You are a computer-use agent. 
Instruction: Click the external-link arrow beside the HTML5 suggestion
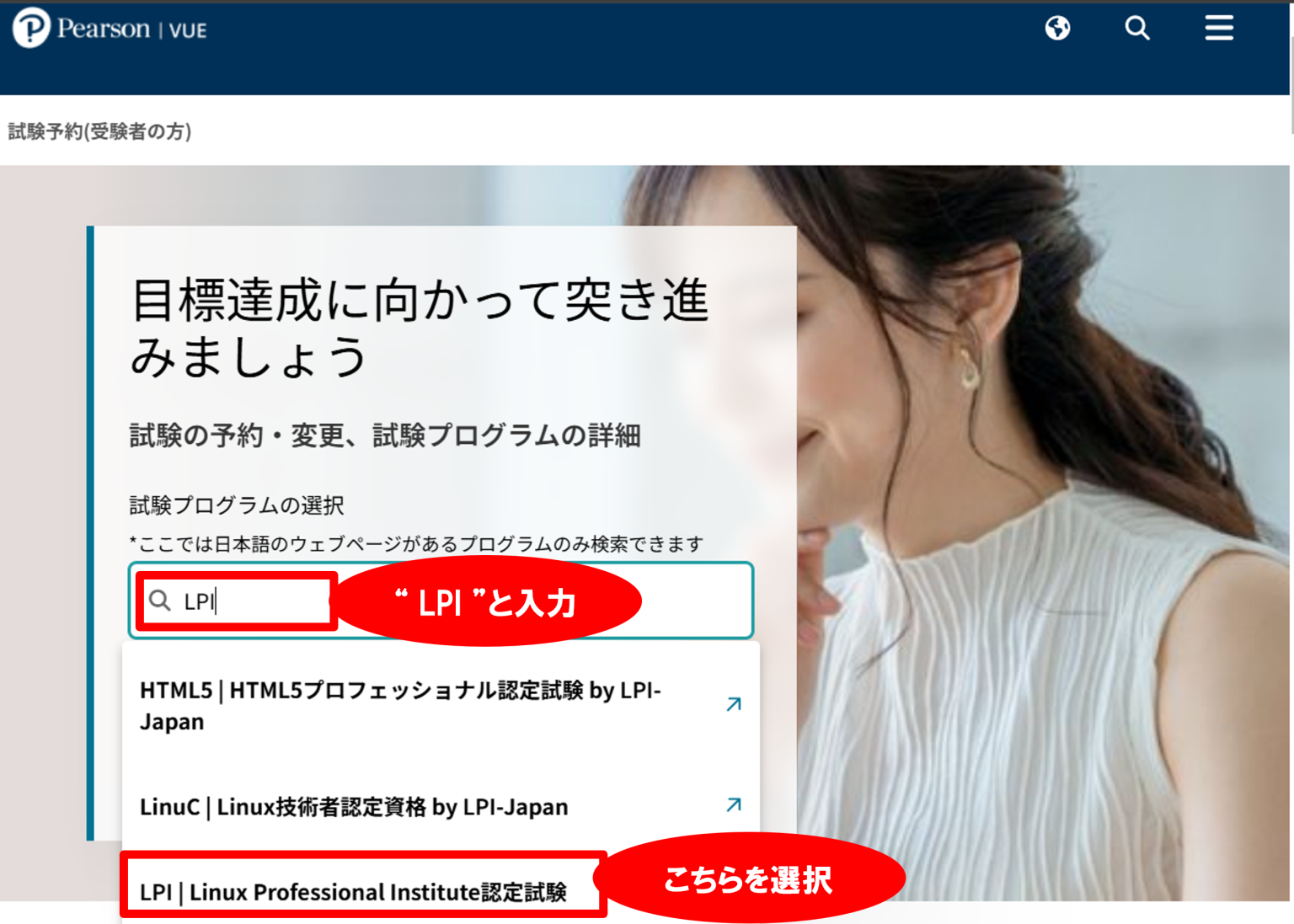(733, 703)
